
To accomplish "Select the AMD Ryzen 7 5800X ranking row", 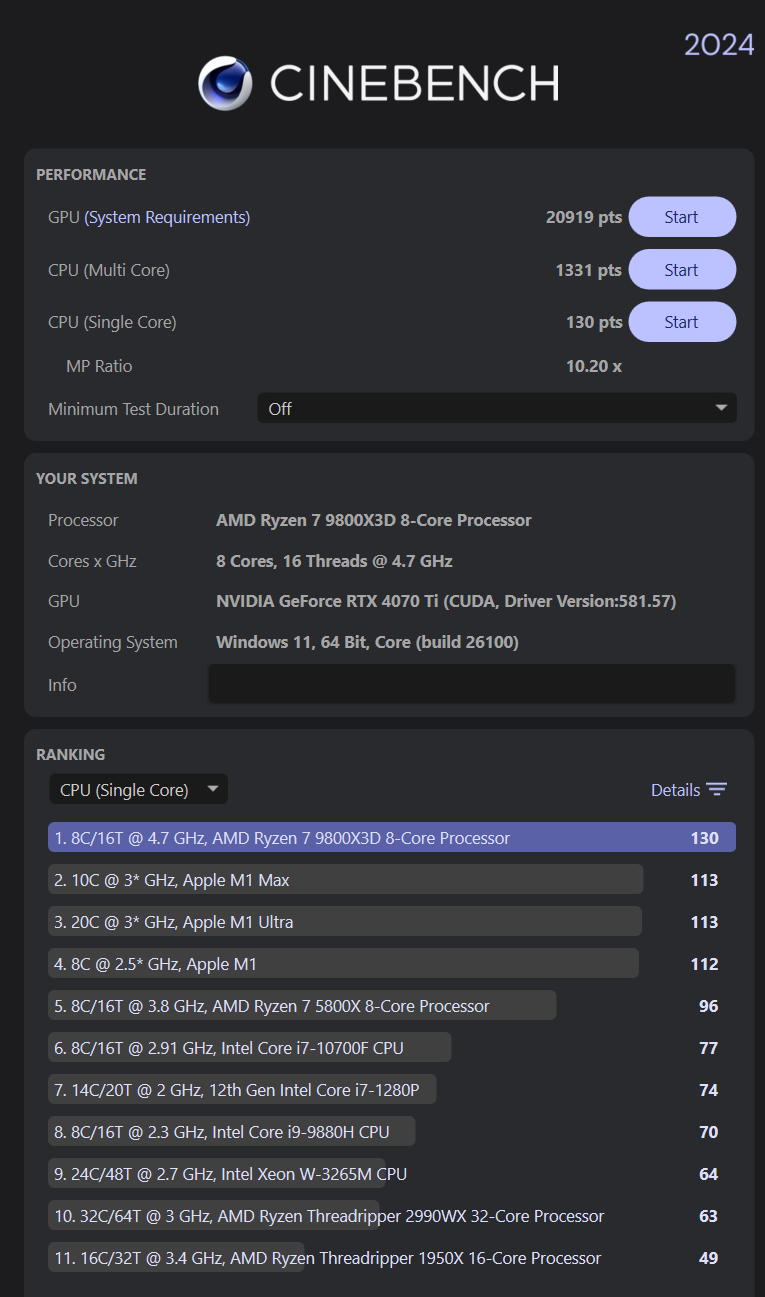I will (302, 1006).
